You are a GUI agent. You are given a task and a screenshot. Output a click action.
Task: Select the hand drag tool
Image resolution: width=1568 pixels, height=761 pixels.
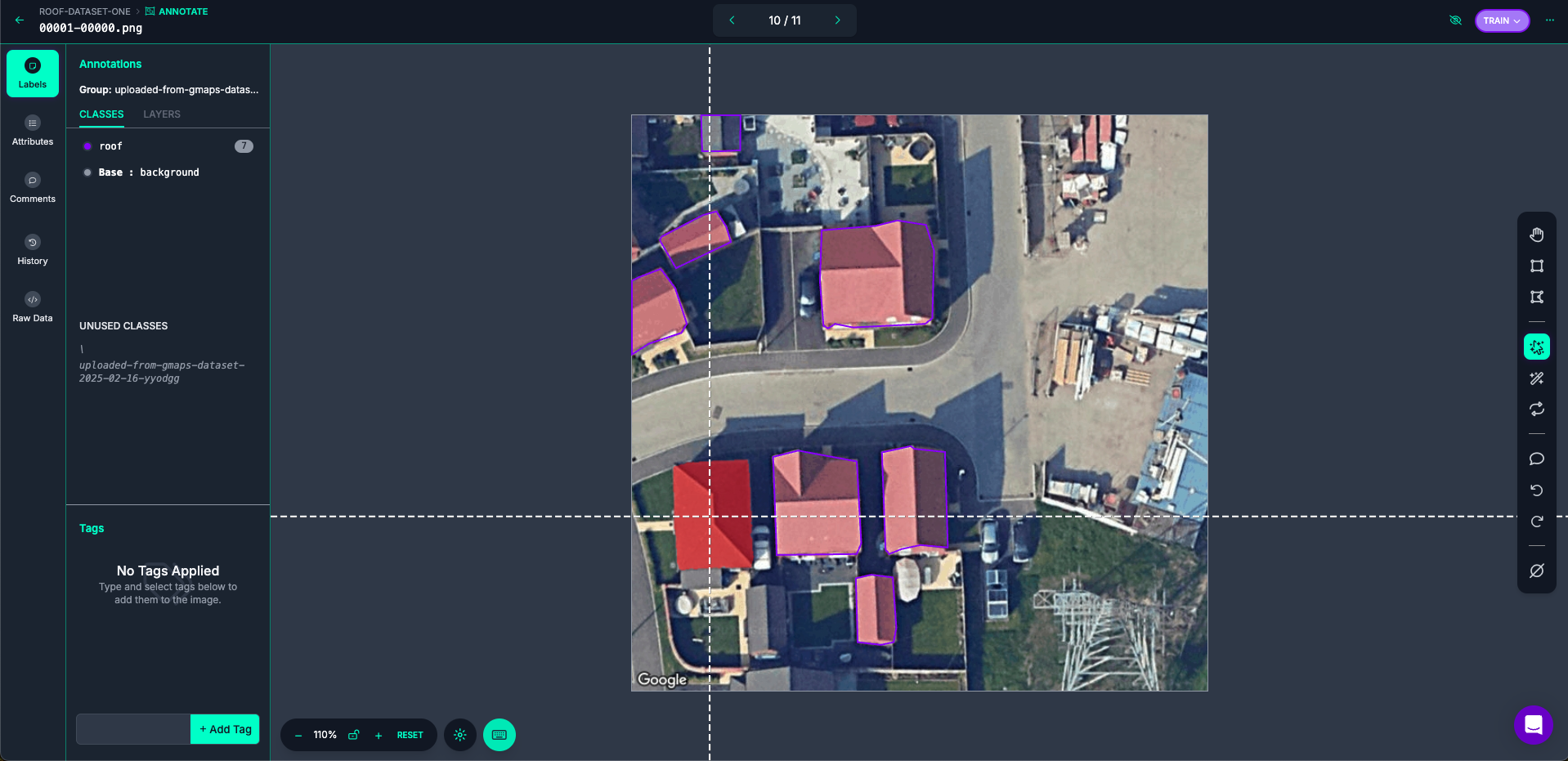(1536, 235)
